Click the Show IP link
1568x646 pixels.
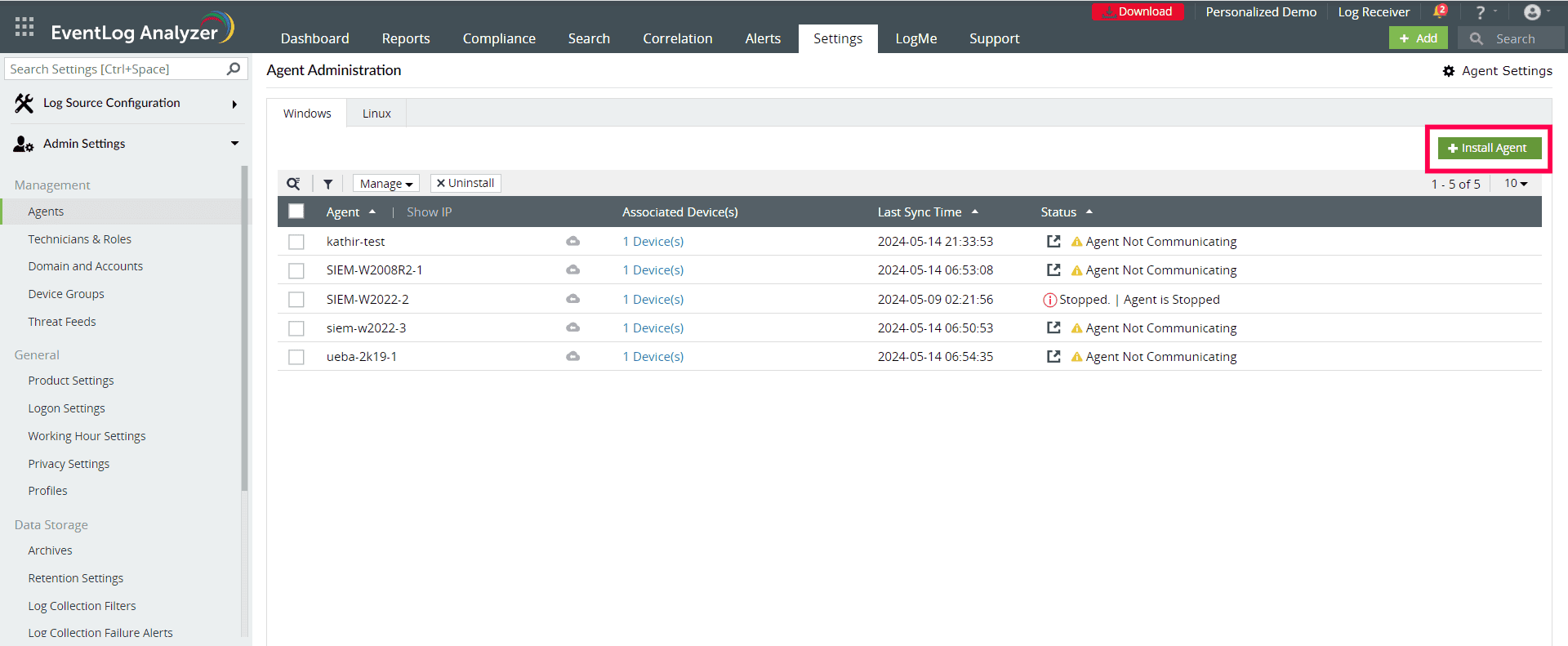click(x=429, y=212)
